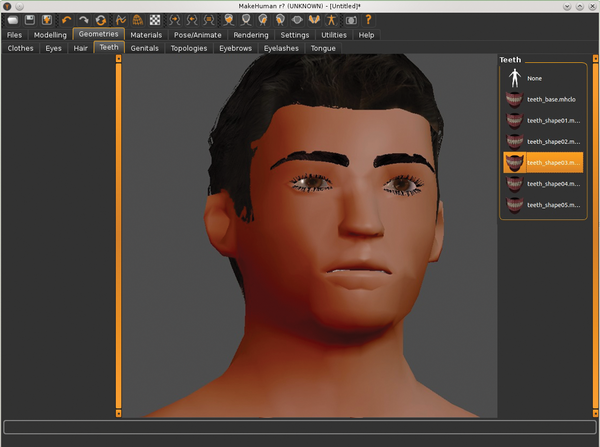Click the full body figure camera icon

pyautogui.click(x=331, y=20)
